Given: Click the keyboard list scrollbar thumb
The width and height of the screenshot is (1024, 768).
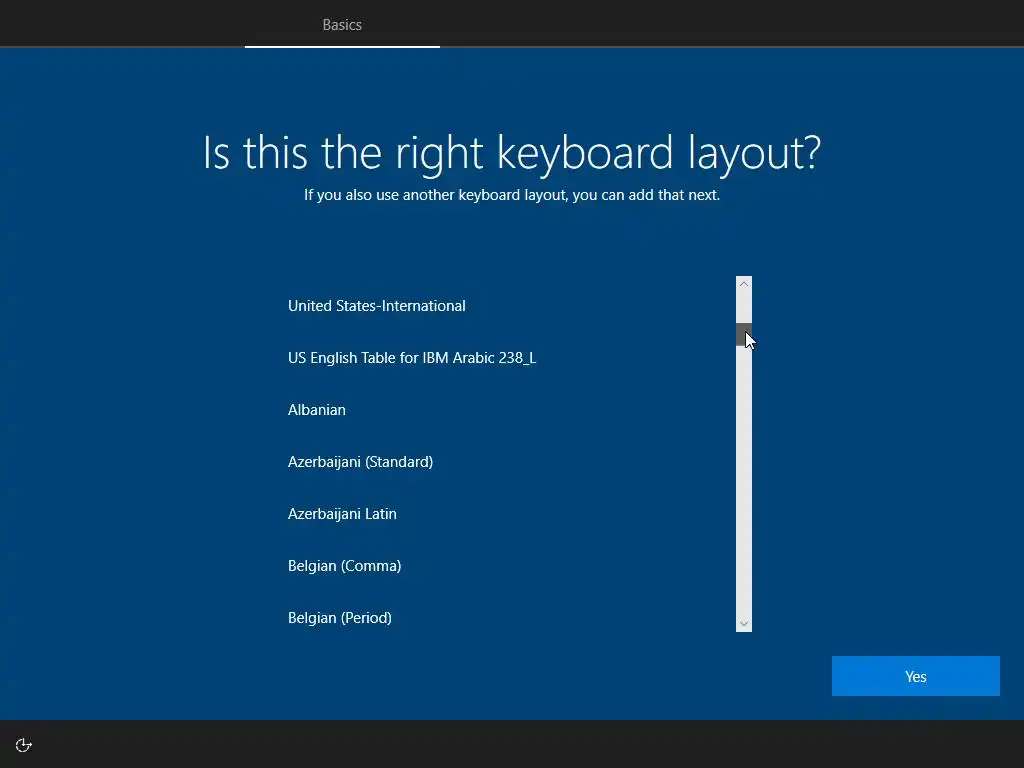Looking at the screenshot, I should pyautogui.click(x=744, y=334).
